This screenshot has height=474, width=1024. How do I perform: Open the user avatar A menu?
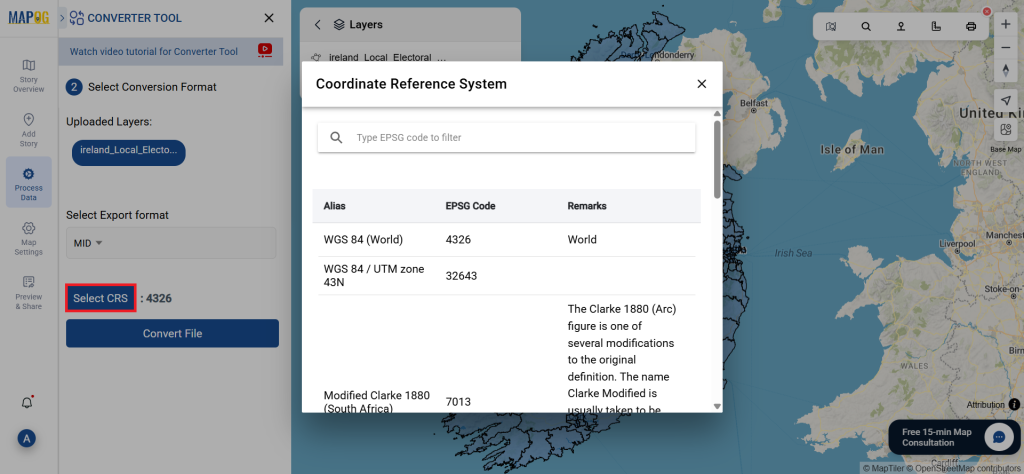[x=27, y=439]
